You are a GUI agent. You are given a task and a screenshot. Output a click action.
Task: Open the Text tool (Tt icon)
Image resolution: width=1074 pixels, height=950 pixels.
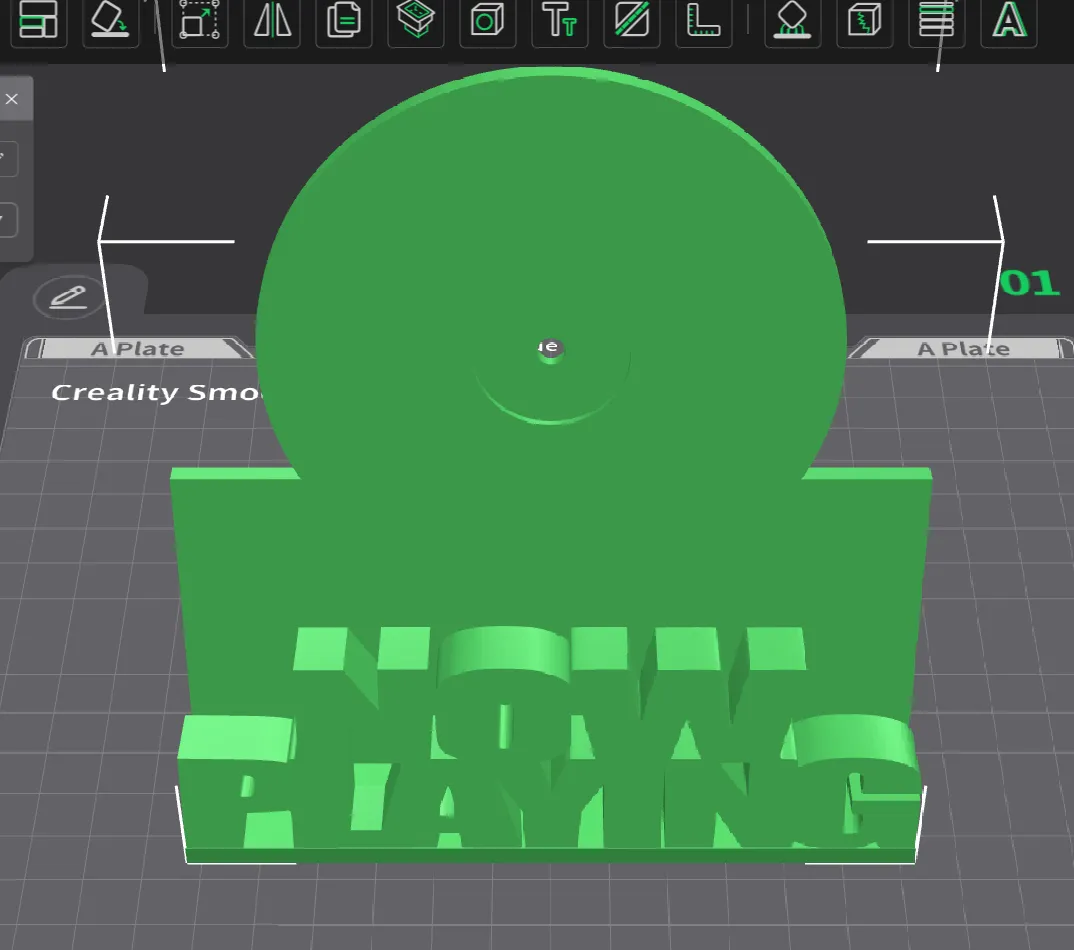pos(560,21)
